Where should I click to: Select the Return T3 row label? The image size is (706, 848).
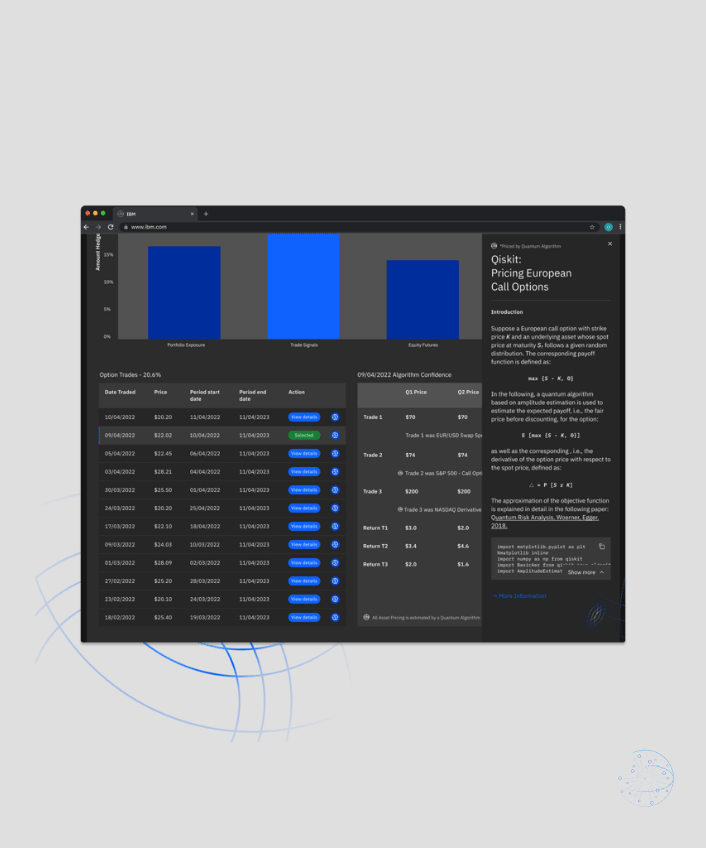[x=375, y=564]
